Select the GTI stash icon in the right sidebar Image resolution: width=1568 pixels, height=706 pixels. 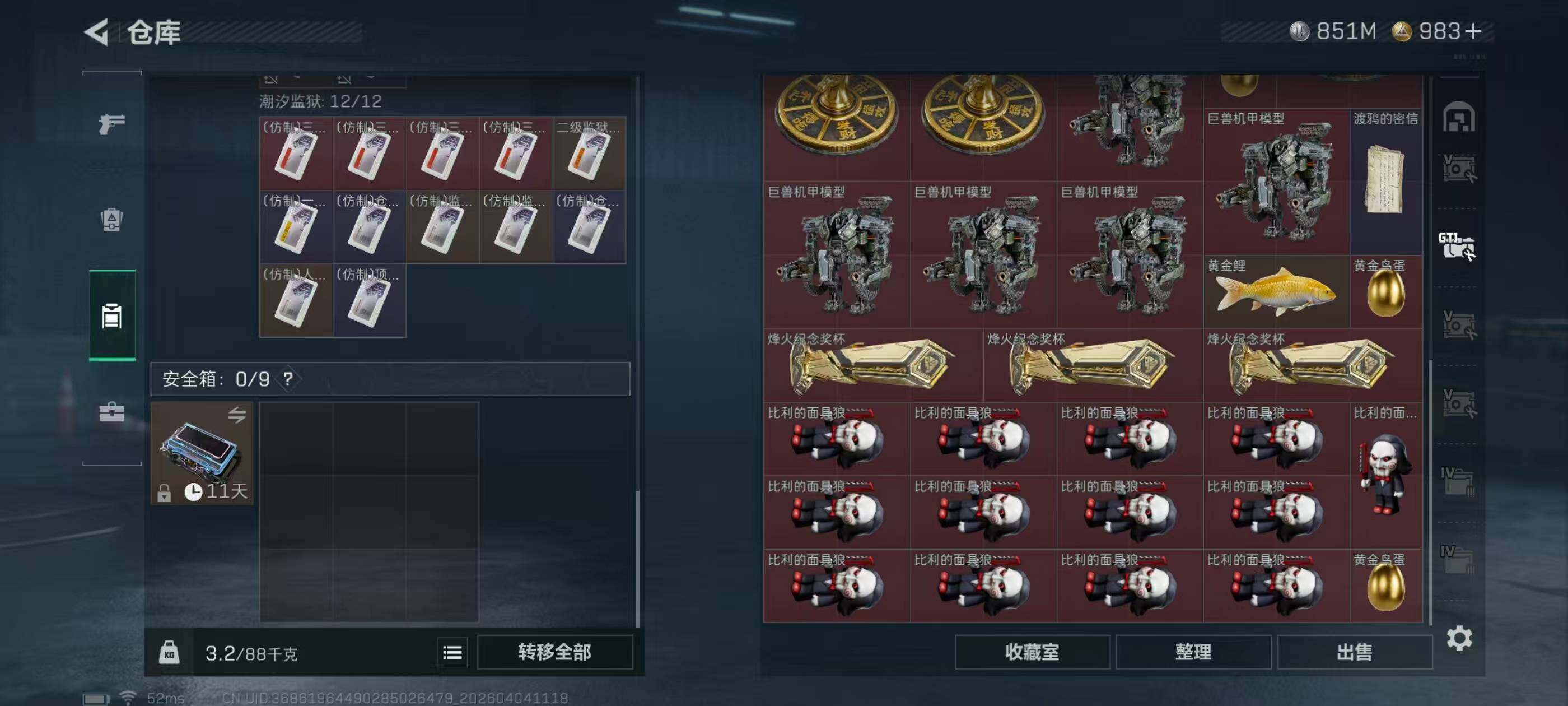pyautogui.click(x=1457, y=246)
